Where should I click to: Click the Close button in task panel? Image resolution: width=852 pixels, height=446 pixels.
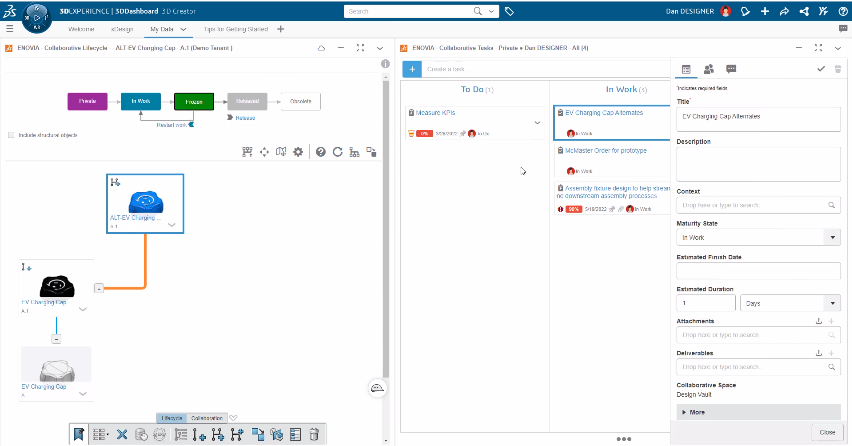point(827,432)
